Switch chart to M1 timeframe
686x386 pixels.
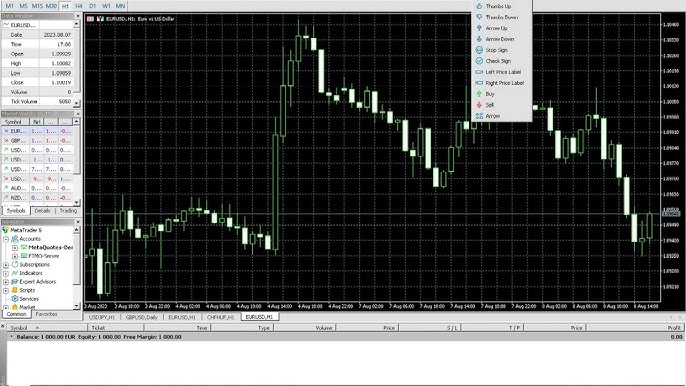pos(9,6)
